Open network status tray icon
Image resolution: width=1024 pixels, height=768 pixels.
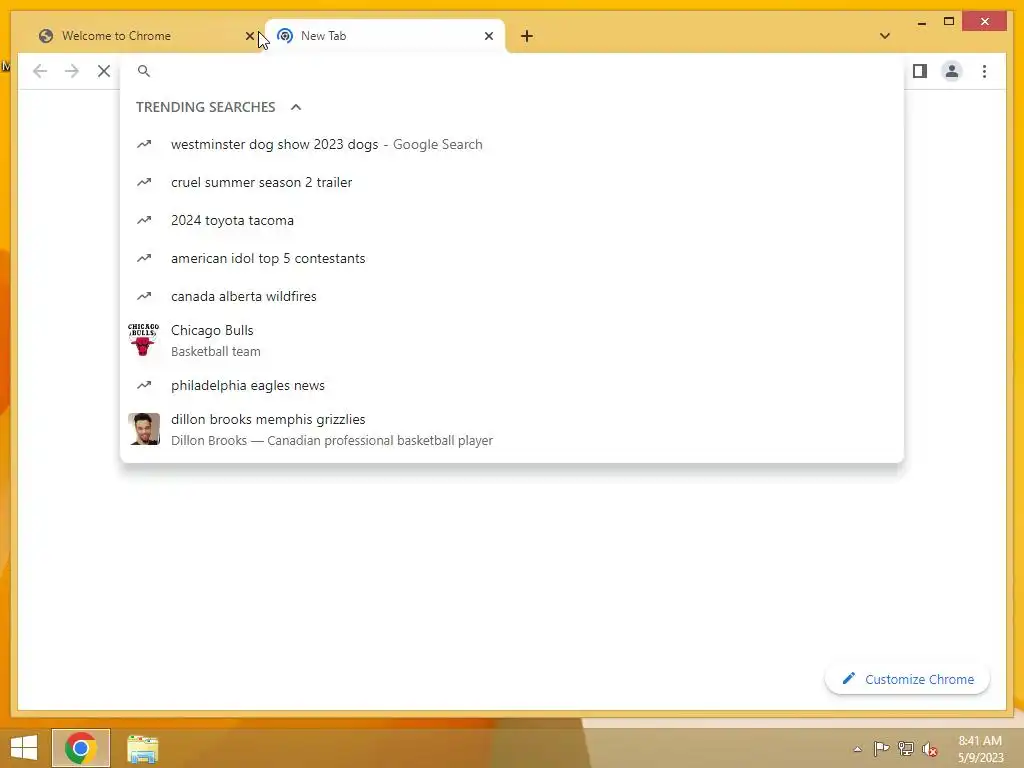click(905, 748)
